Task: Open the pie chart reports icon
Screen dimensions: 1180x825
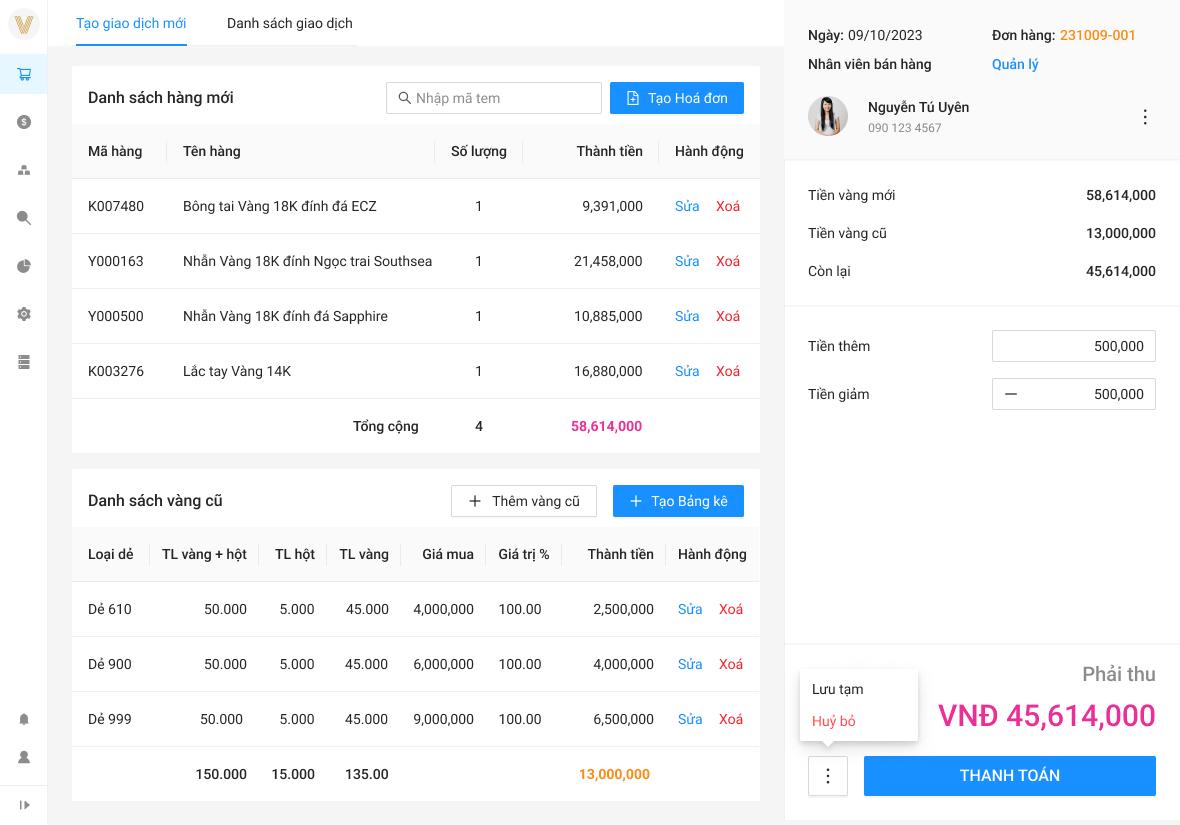Action: [24, 266]
